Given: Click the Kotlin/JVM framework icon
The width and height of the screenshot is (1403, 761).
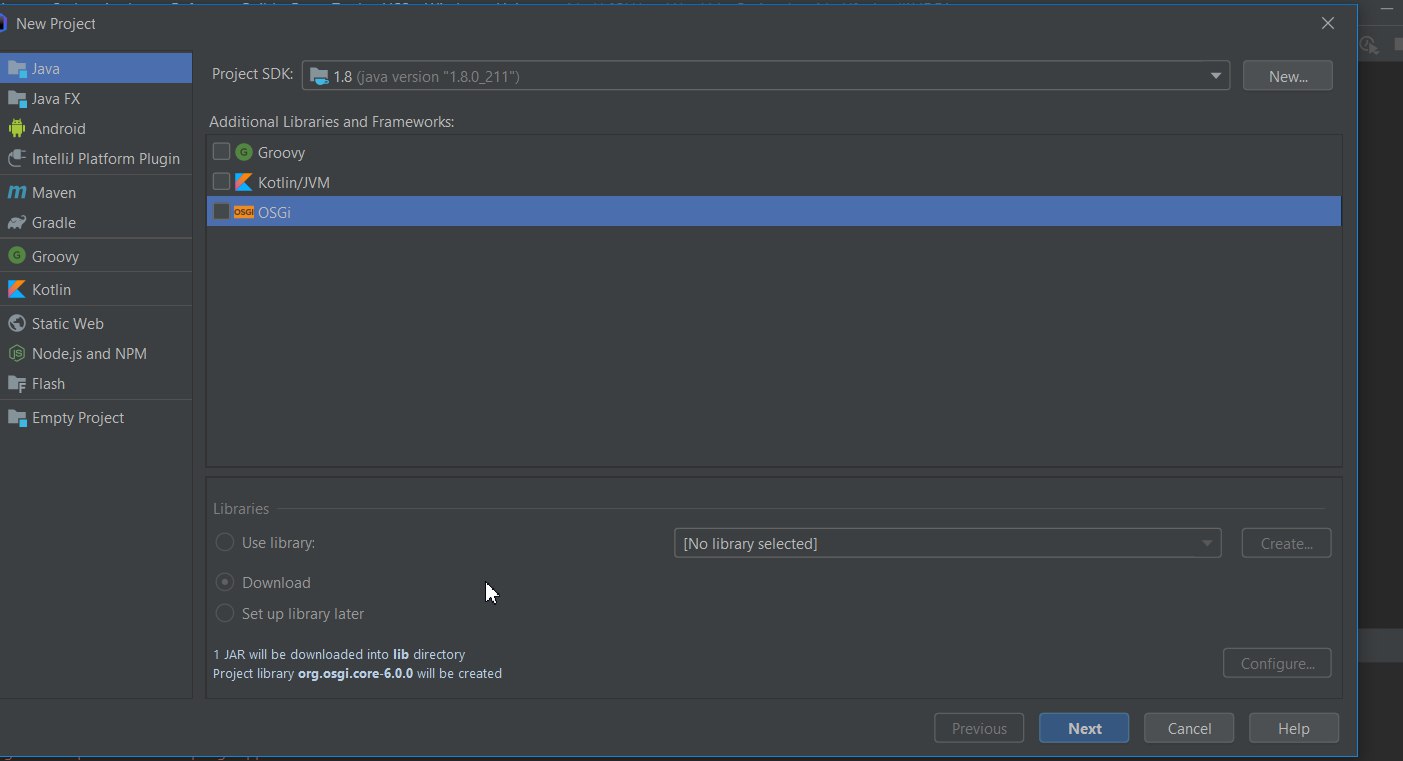Looking at the screenshot, I should [244, 182].
